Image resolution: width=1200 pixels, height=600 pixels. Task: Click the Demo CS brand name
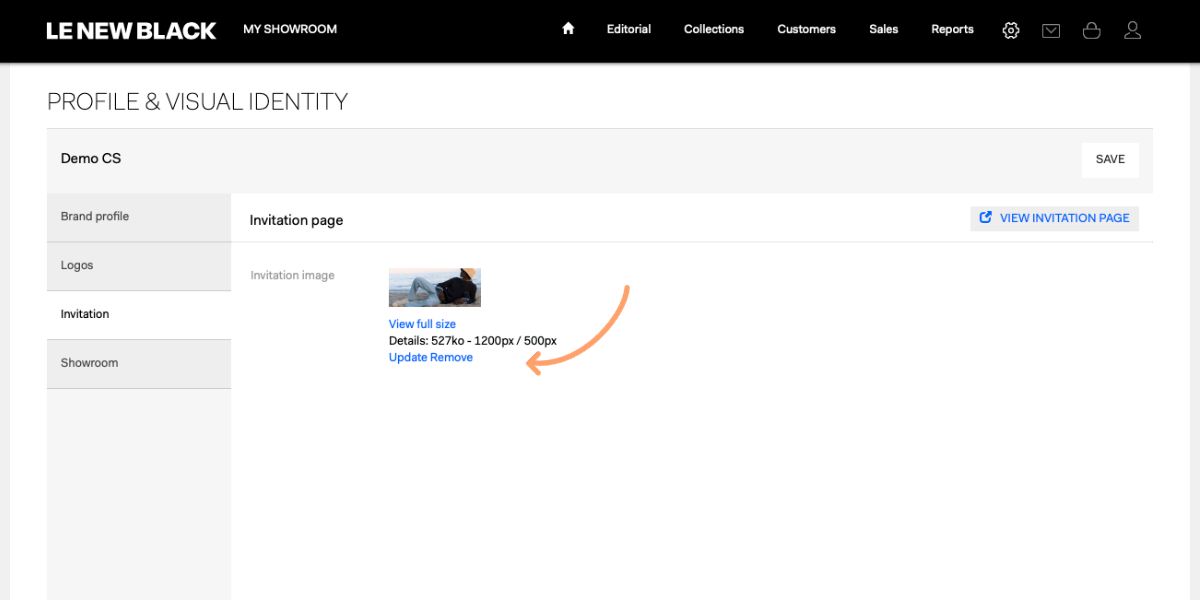tap(91, 158)
